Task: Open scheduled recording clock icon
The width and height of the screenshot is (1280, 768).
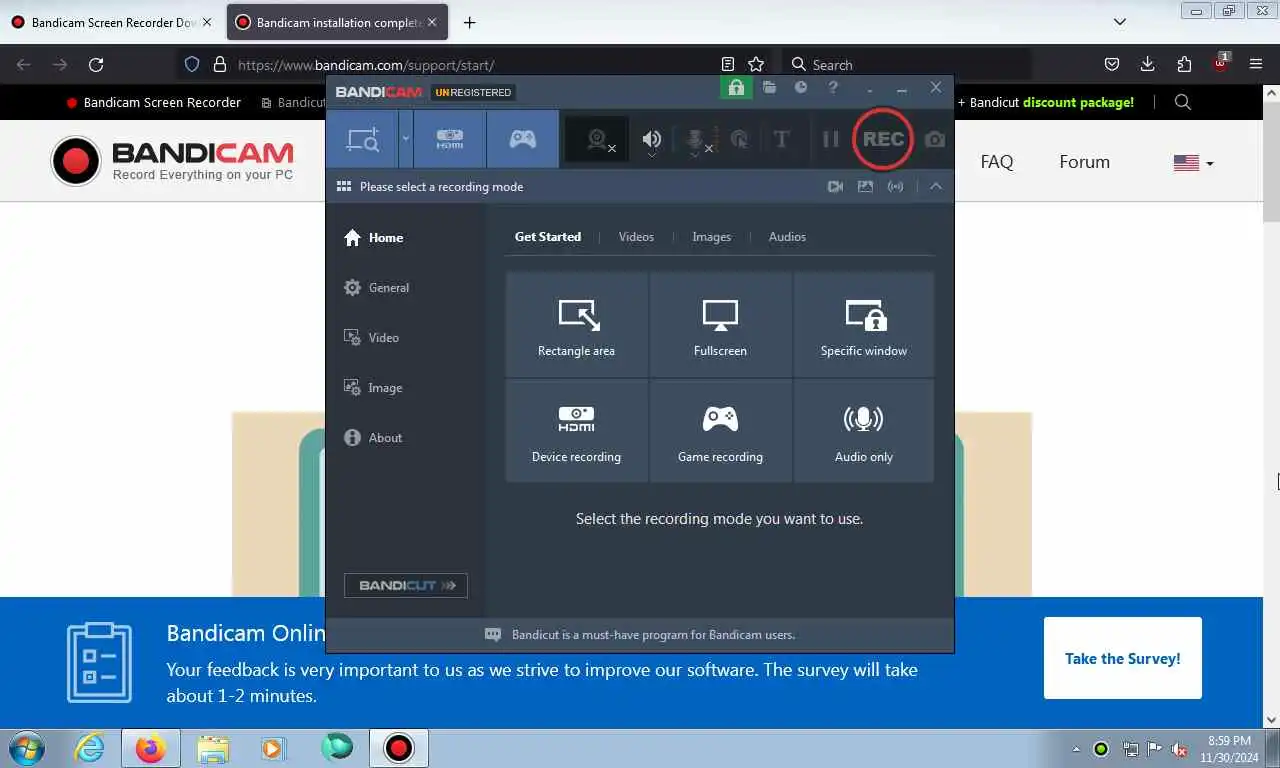Action: [801, 88]
